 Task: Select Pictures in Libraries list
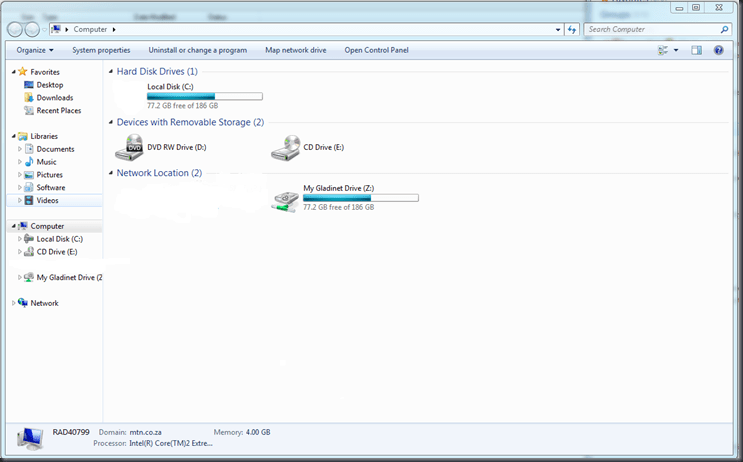[x=50, y=175]
